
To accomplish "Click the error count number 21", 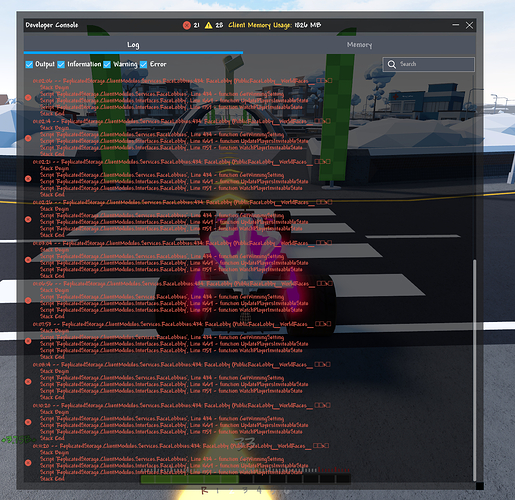I will pos(197,25).
